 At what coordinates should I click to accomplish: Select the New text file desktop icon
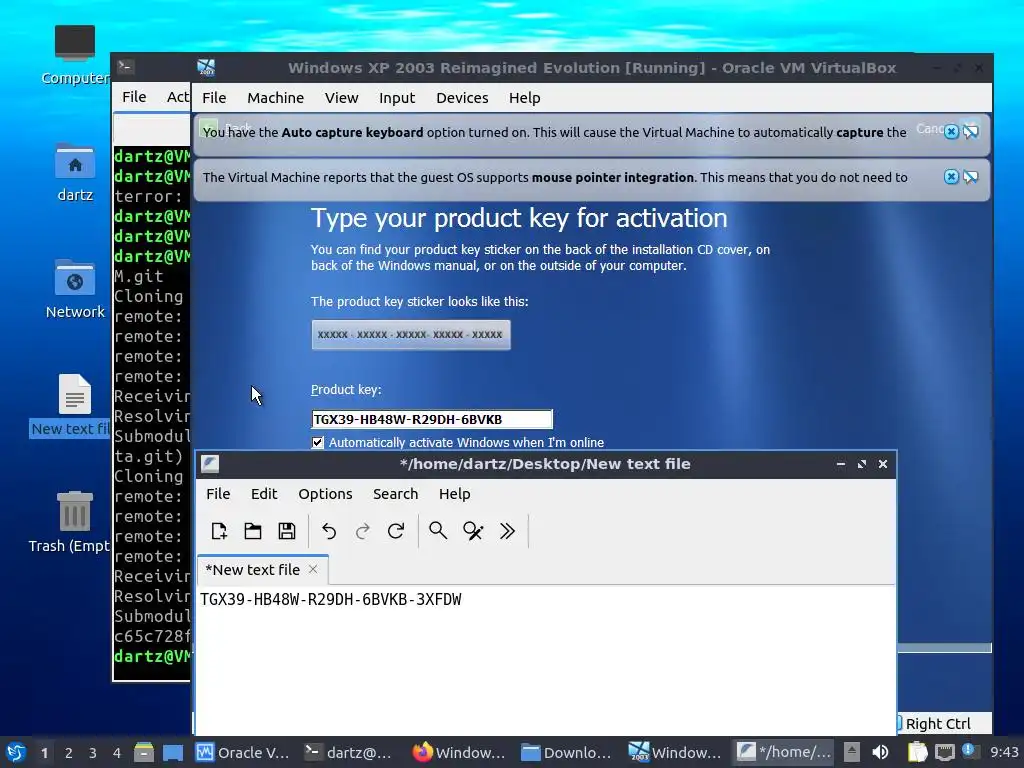(72, 405)
